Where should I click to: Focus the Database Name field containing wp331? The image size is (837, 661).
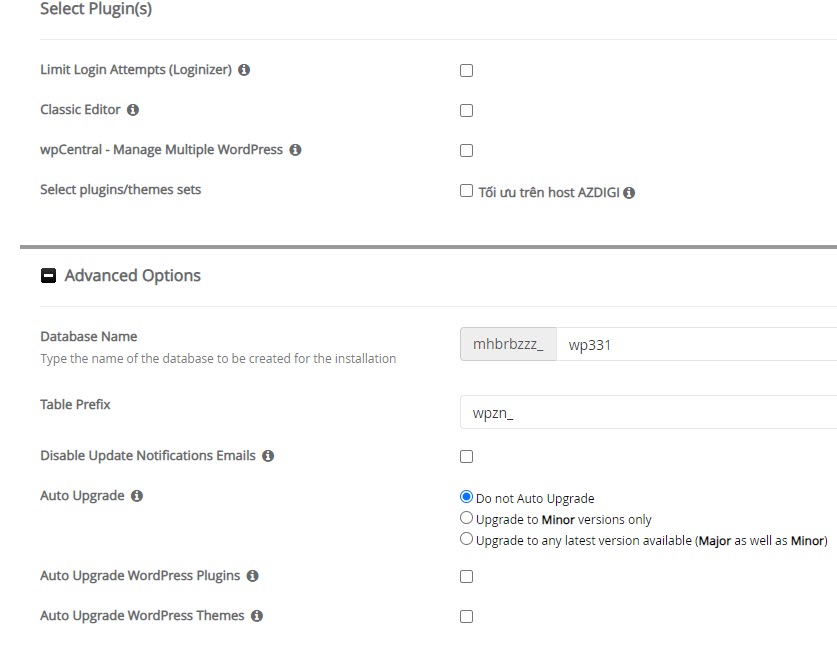(696, 344)
